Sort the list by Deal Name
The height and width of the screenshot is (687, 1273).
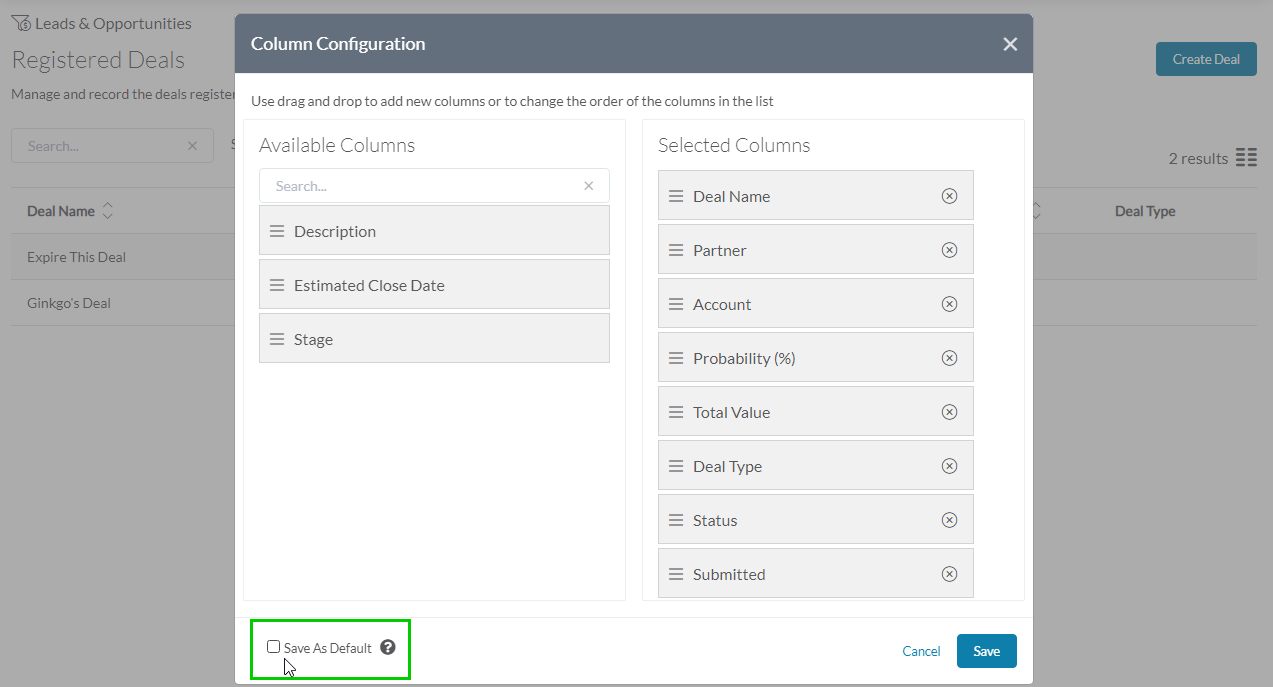(x=108, y=211)
